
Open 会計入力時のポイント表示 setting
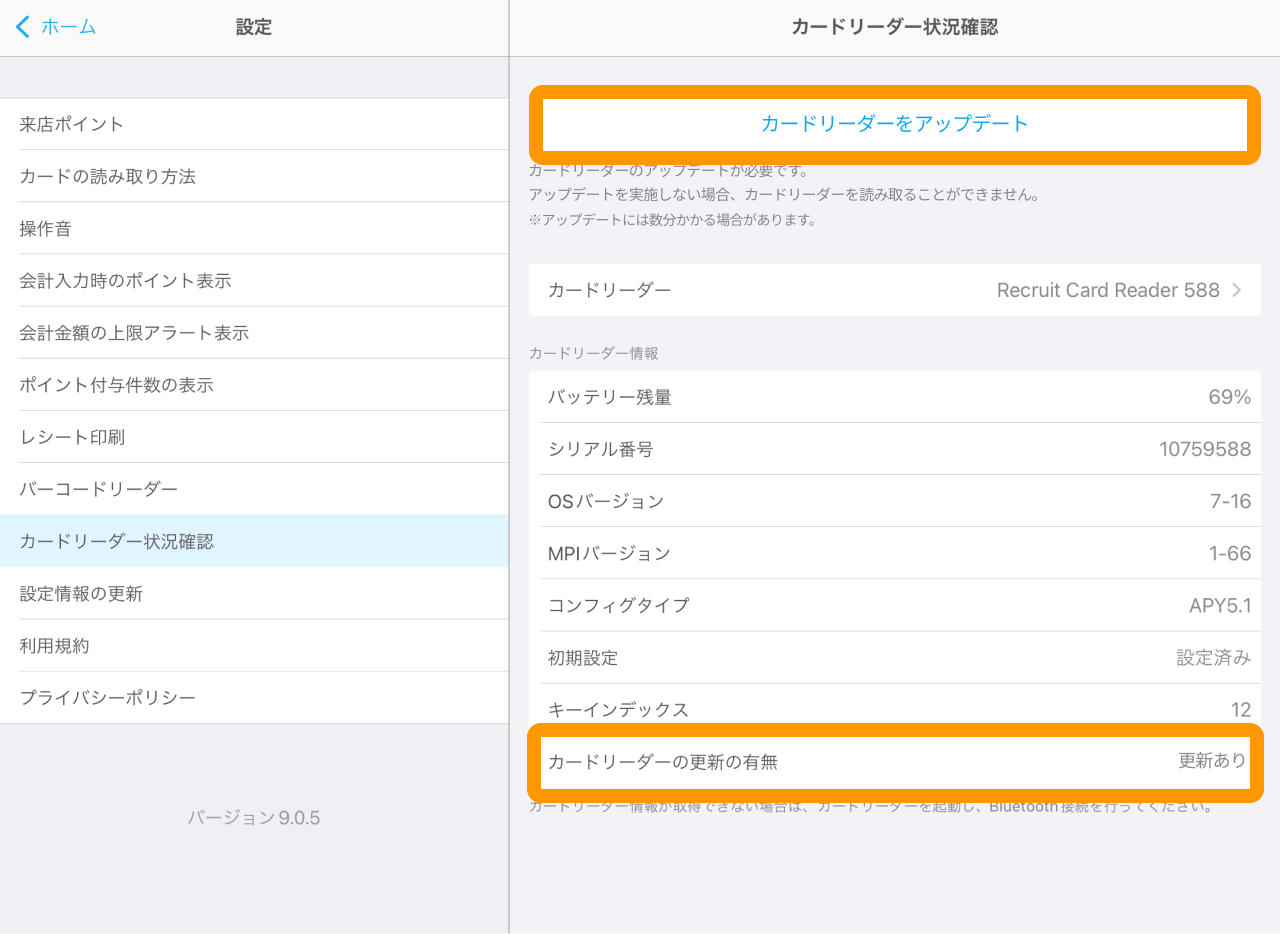pos(254,280)
